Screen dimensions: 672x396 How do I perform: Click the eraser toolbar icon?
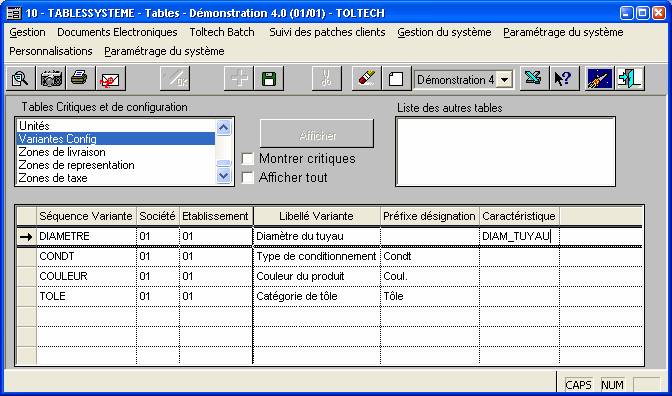point(366,78)
